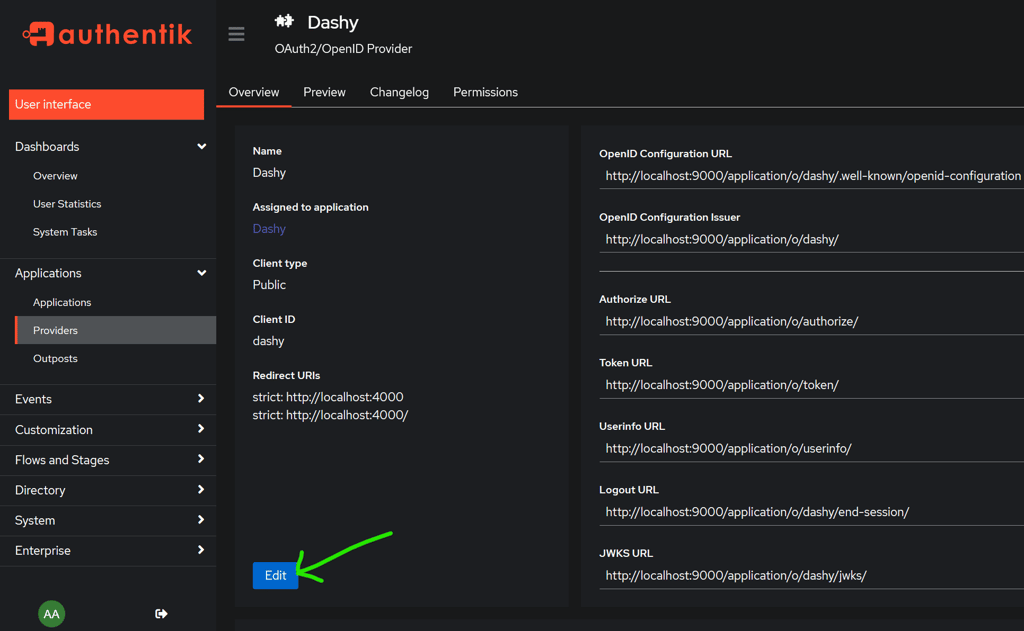Open System Tasks in sidebar
Image resolution: width=1024 pixels, height=631 pixels.
pos(65,232)
